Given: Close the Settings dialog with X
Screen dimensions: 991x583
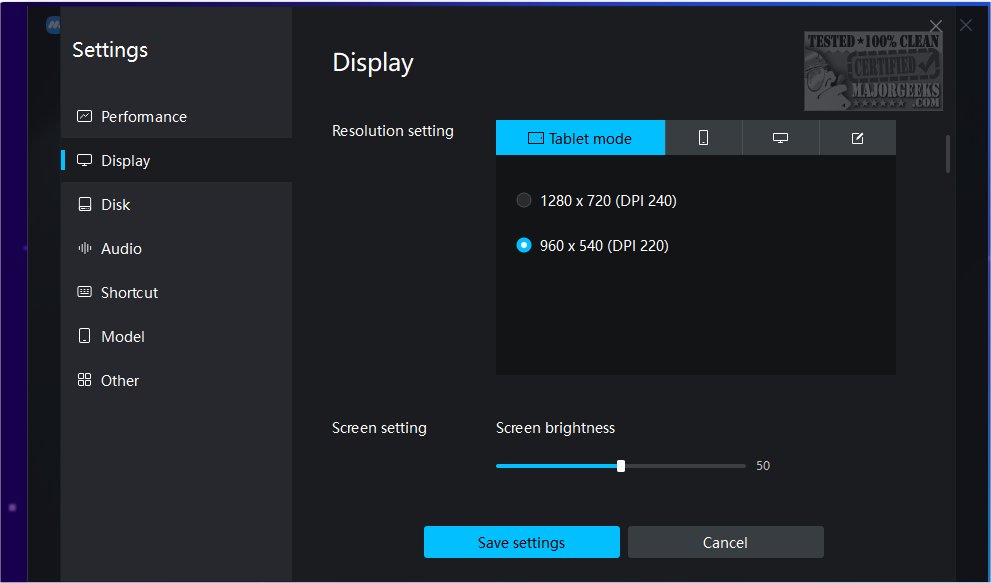Looking at the screenshot, I should coord(936,26).
